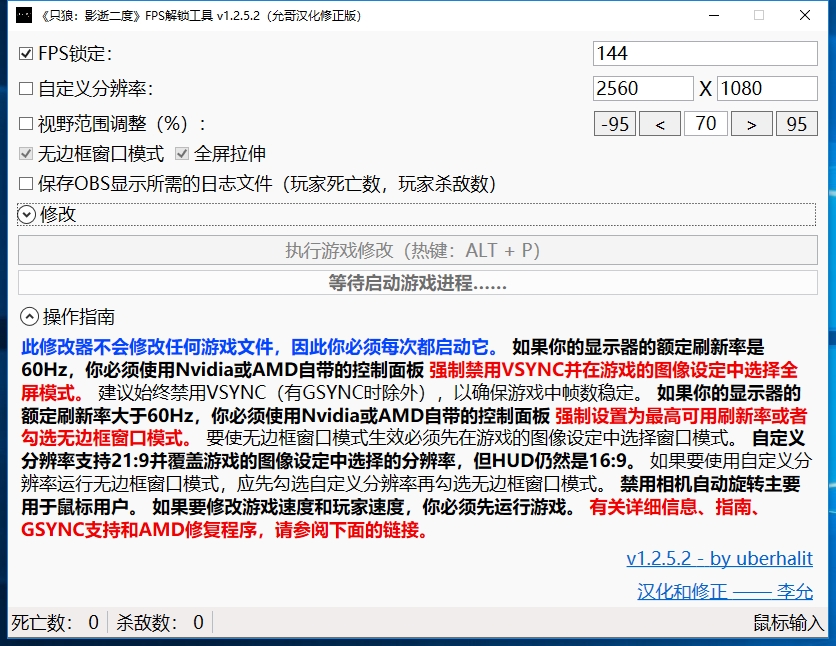The width and height of the screenshot is (836, 646).
Task: Click the blue text 此修改器不会修改任何游戏文件
Action: 148,347
